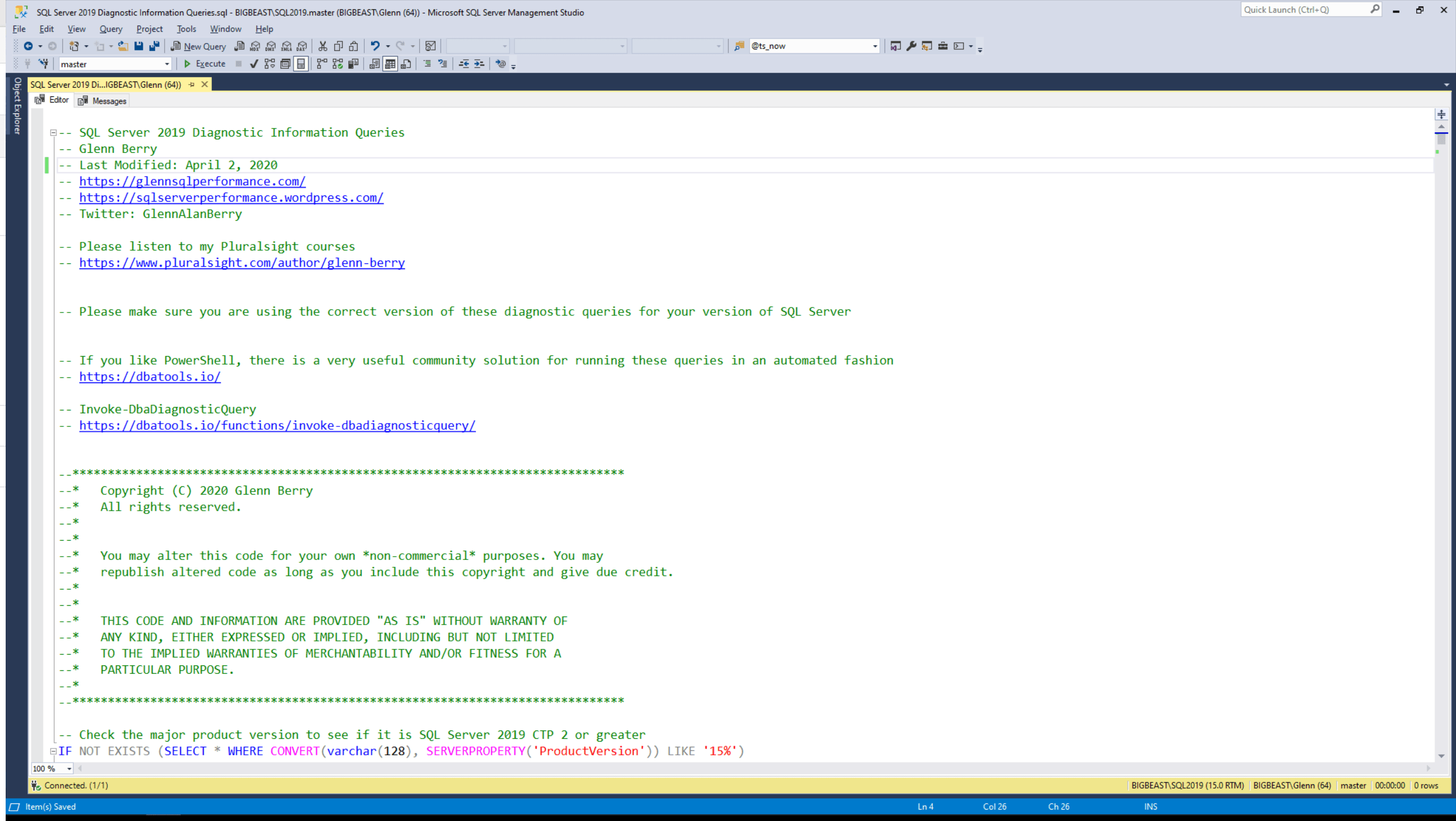Image resolution: width=1456 pixels, height=821 pixels.
Task: Switch to the Messages tab
Action: [x=104, y=101]
